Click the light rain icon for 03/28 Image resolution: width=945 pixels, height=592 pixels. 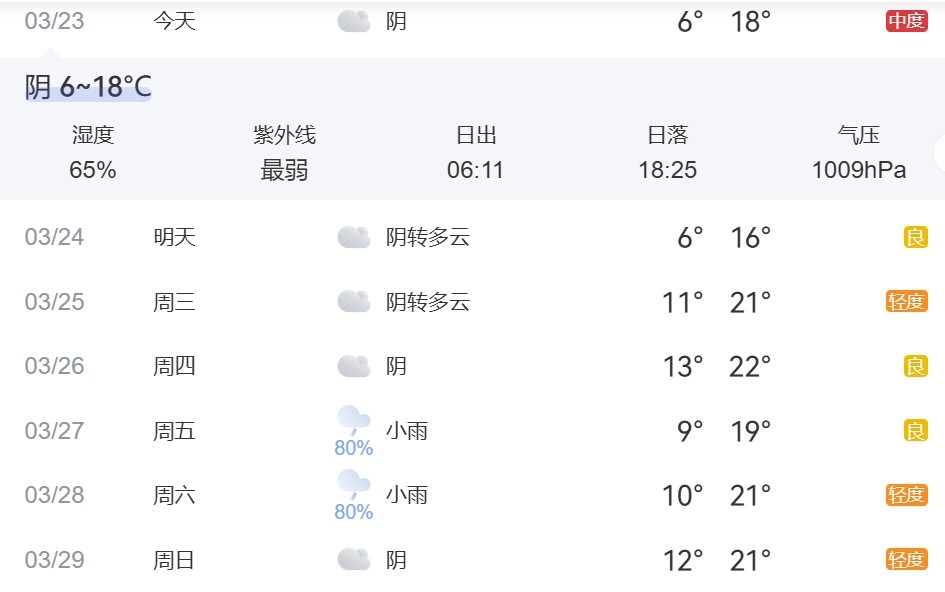[x=354, y=485]
